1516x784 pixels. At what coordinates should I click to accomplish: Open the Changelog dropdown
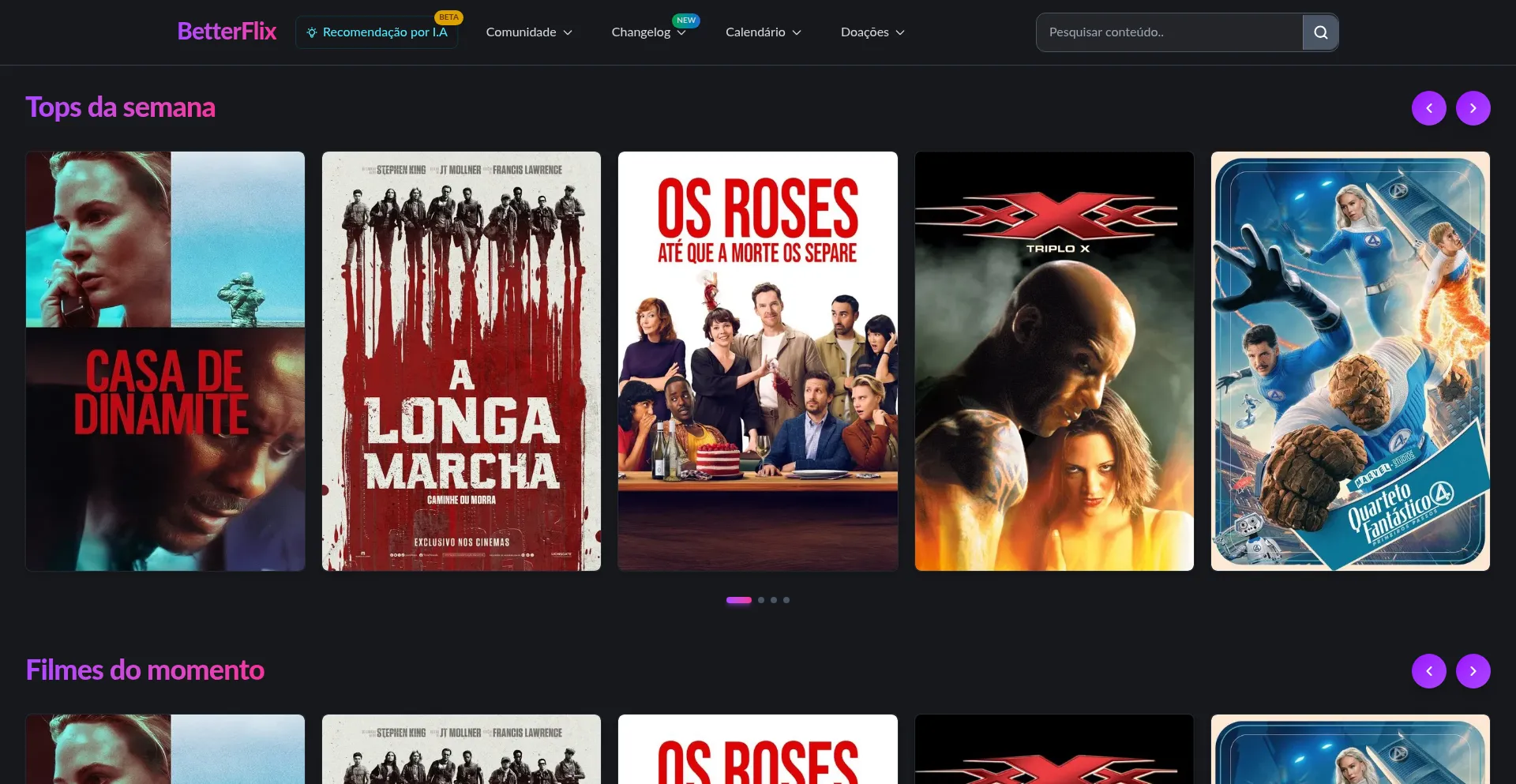(x=647, y=32)
